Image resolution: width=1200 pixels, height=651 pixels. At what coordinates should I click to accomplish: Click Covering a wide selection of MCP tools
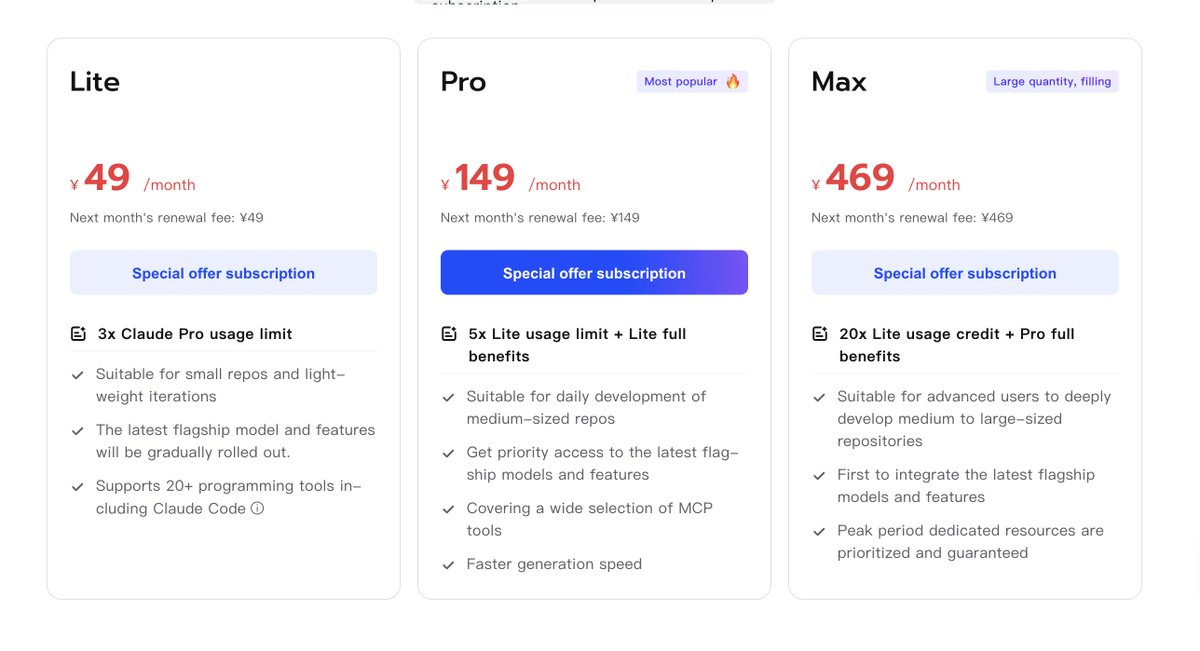pyautogui.click(x=589, y=519)
